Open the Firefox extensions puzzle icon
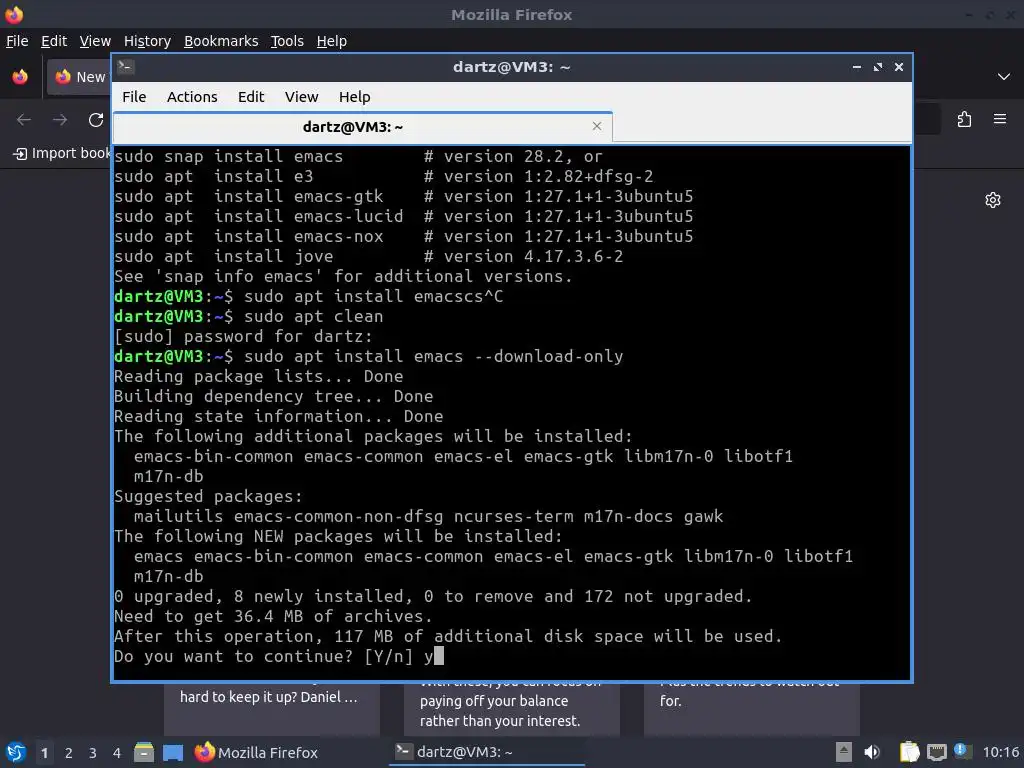 coord(964,120)
